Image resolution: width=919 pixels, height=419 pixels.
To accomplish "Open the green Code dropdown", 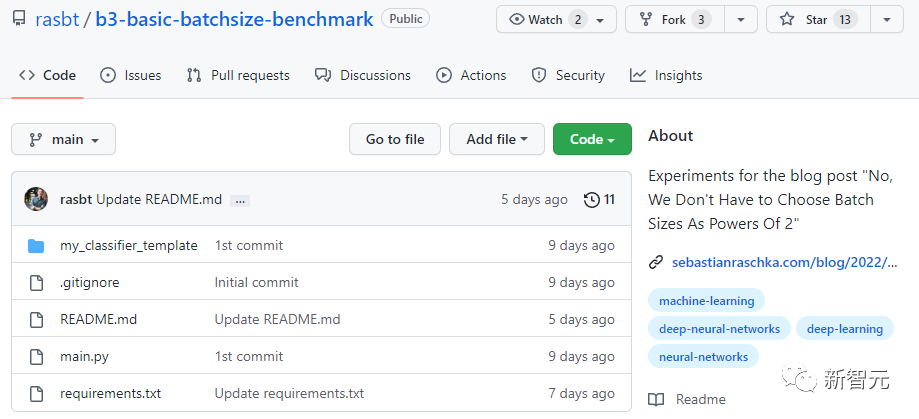I will click(x=592, y=139).
